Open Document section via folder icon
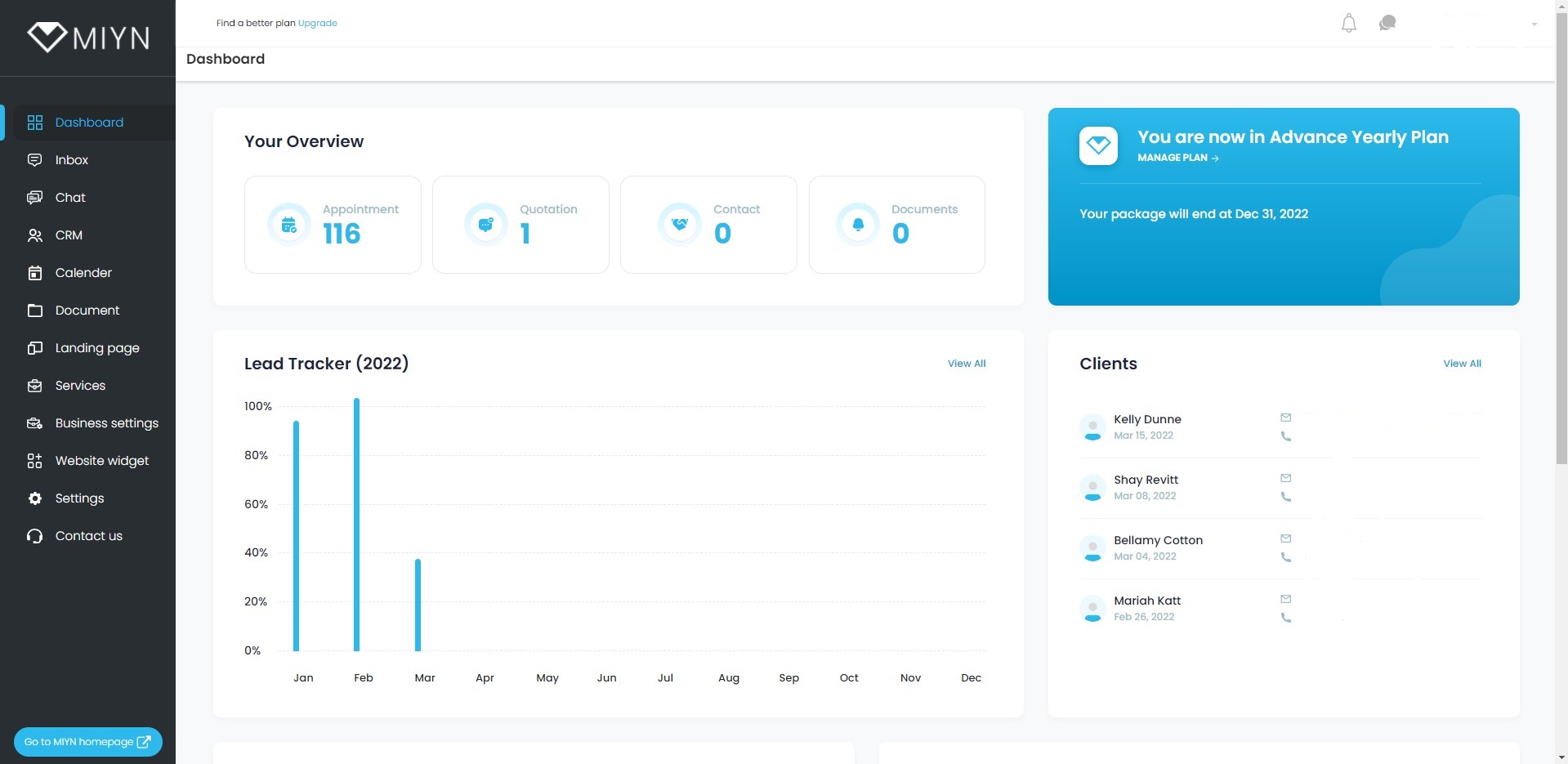Image resolution: width=1568 pixels, height=764 pixels. [x=34, y=311]
